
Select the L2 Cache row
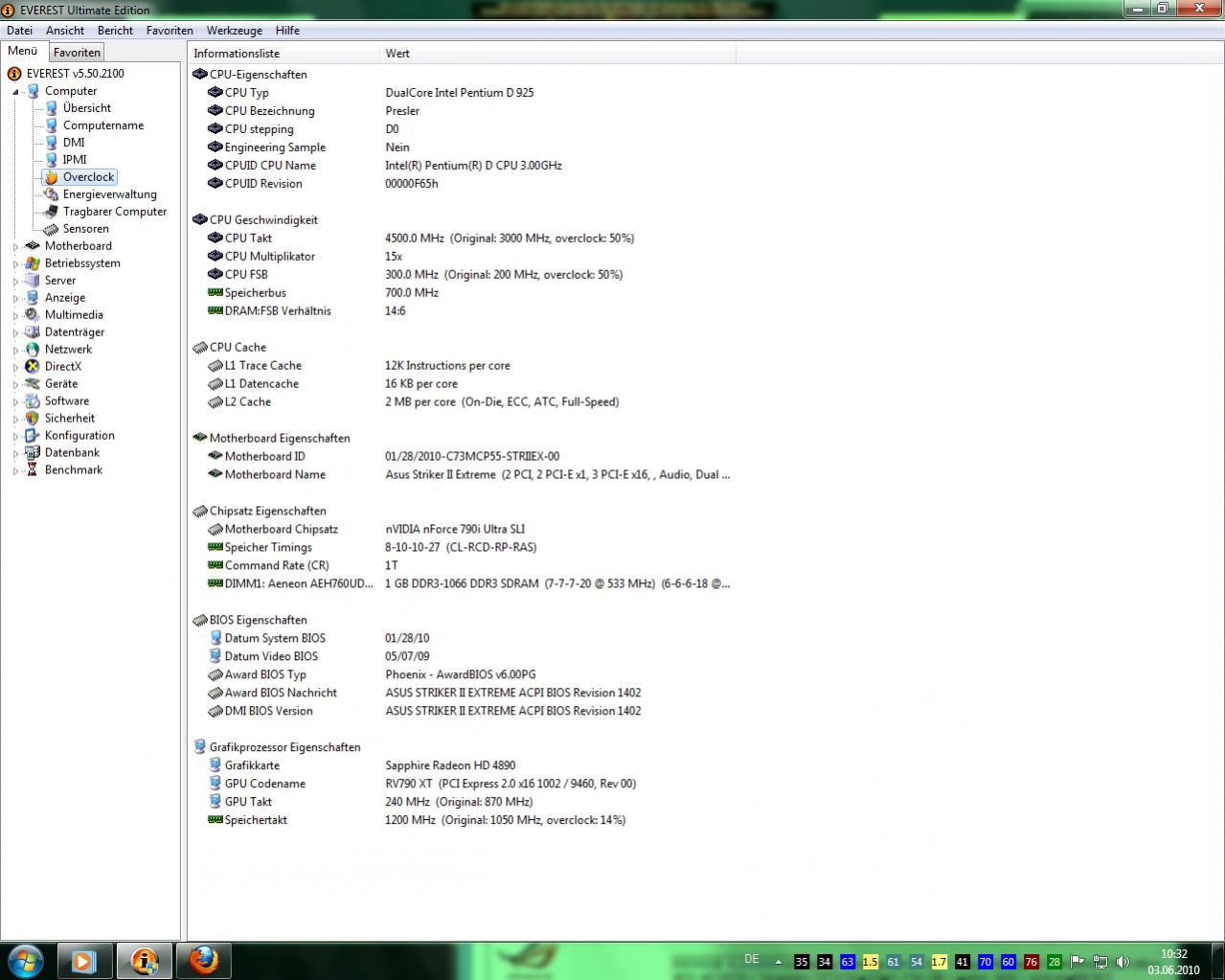tap(464, 402)
